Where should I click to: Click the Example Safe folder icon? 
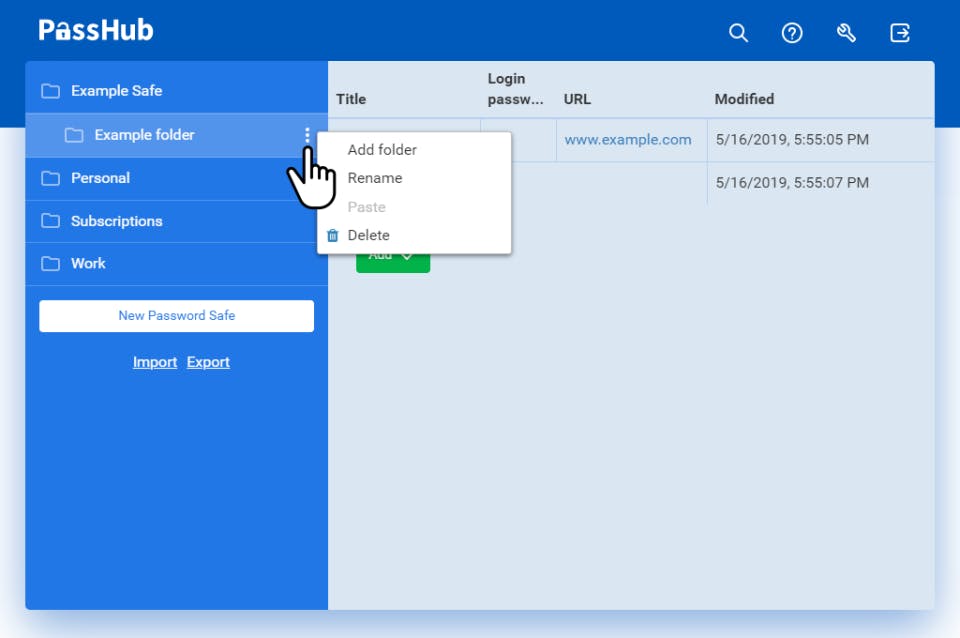[x=50, y=91]
